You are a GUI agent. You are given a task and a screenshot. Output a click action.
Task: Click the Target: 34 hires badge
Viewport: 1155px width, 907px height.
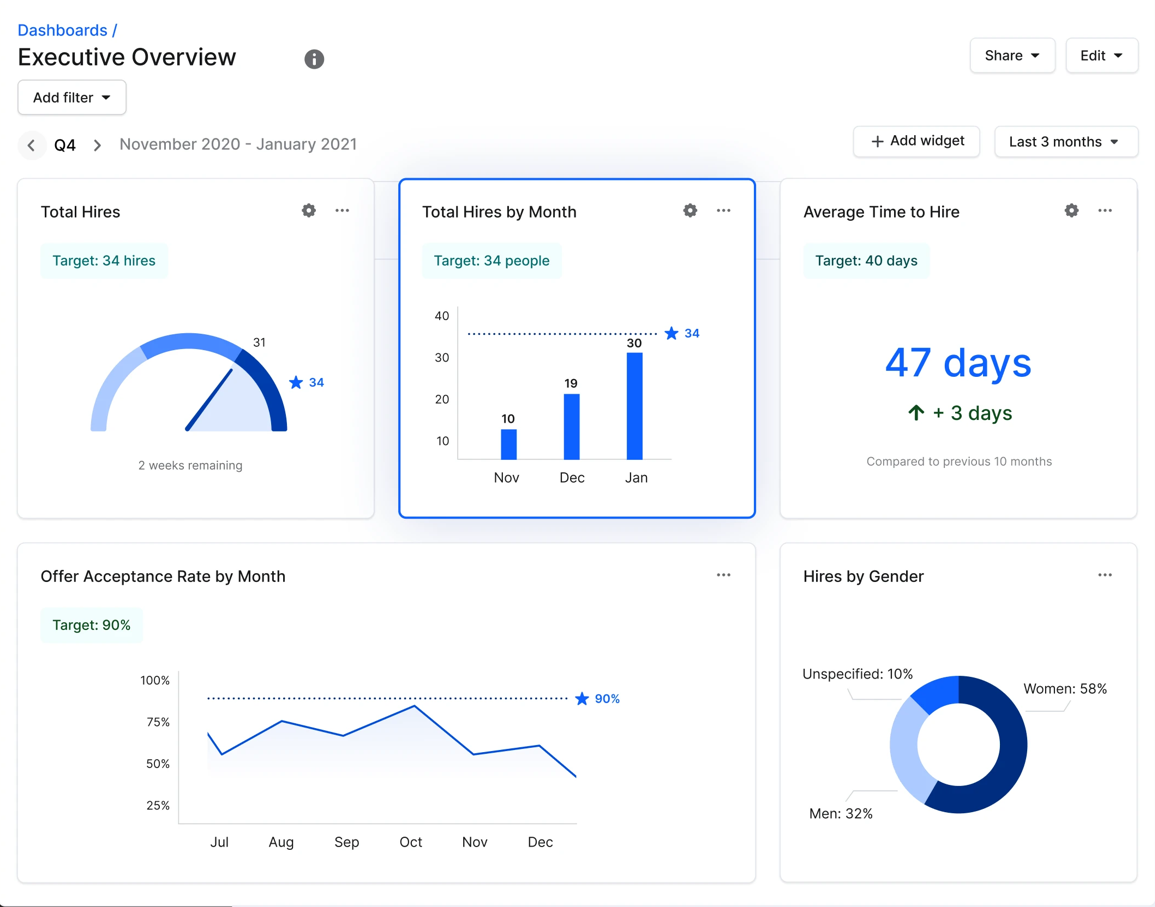(x=104, y=261)
